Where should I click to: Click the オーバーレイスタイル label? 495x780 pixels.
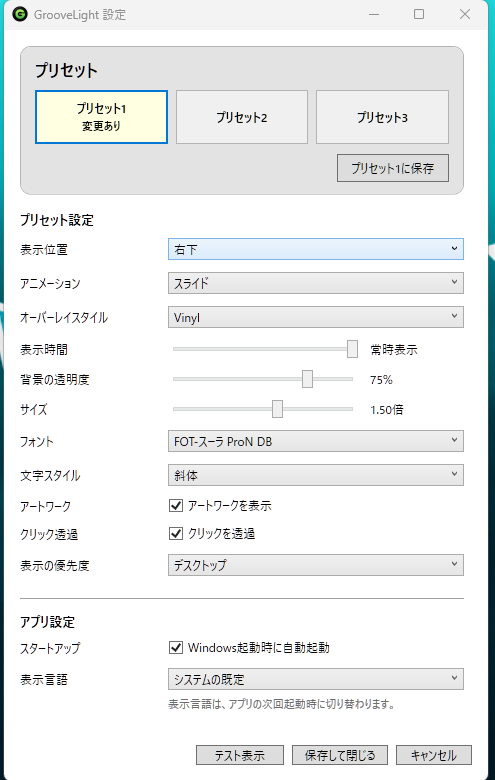pyautogui.click(x=64, y=317)
